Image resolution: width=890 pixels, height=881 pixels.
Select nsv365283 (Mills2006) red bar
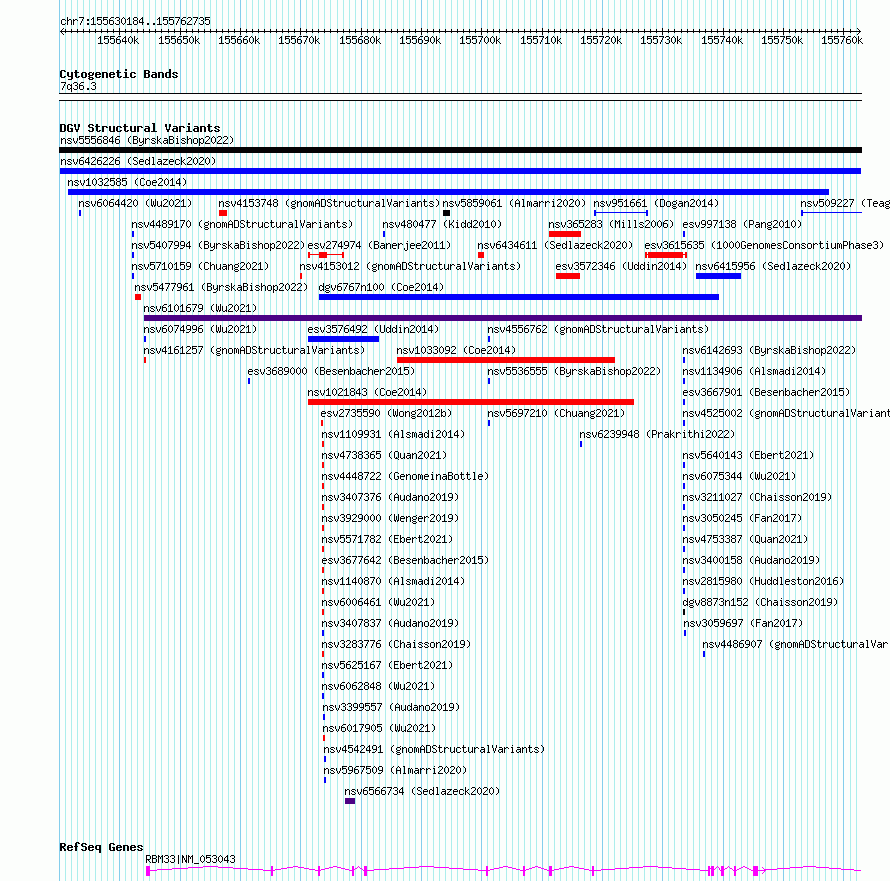(565, 234)
